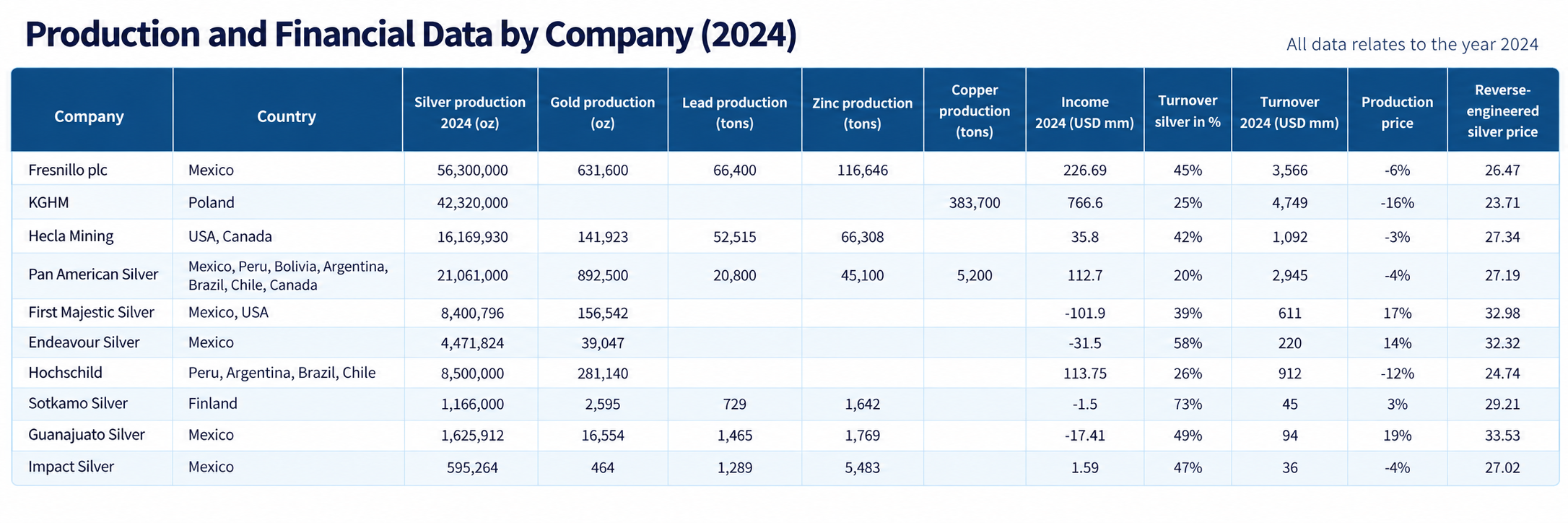Click Endeavour's 58% turnover silver cell
The width and height of the screenshot is (1568, 523).
1188,343
